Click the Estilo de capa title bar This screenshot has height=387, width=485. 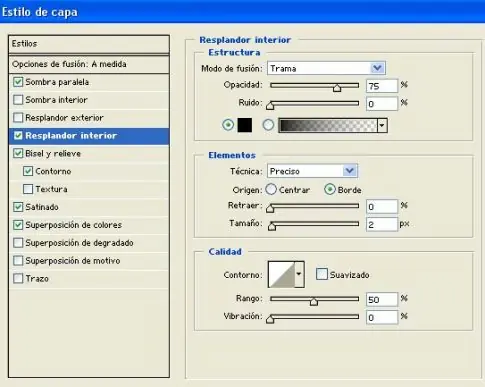point(242,12)
